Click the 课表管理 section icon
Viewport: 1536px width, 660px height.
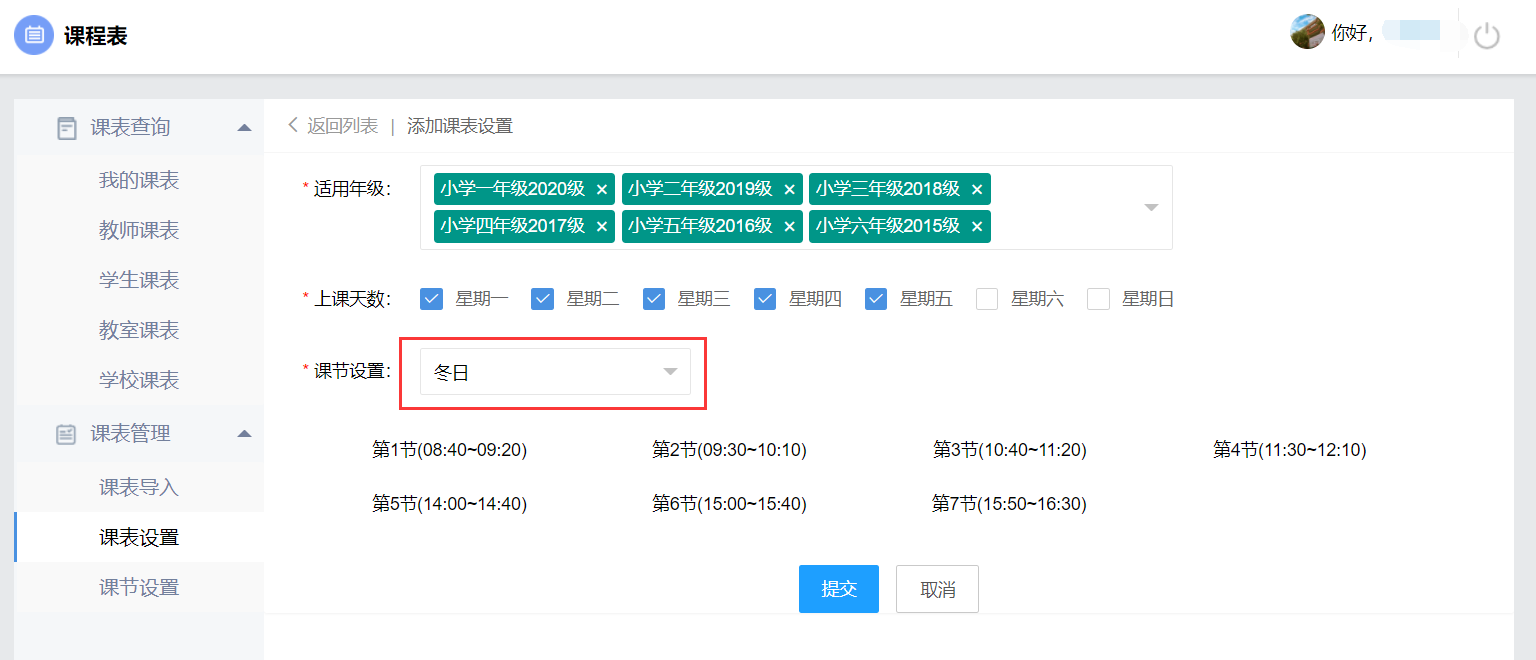(67, 434)
